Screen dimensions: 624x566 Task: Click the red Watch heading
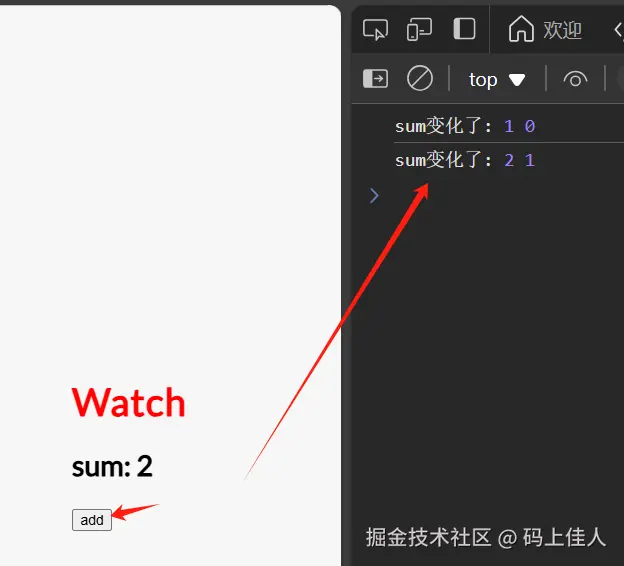[x=129, y=403]
